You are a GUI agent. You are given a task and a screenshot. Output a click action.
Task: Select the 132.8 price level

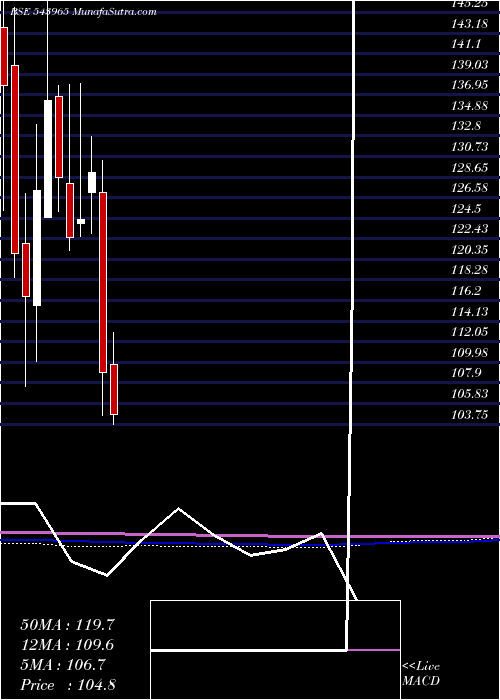[x=467, y=126]
